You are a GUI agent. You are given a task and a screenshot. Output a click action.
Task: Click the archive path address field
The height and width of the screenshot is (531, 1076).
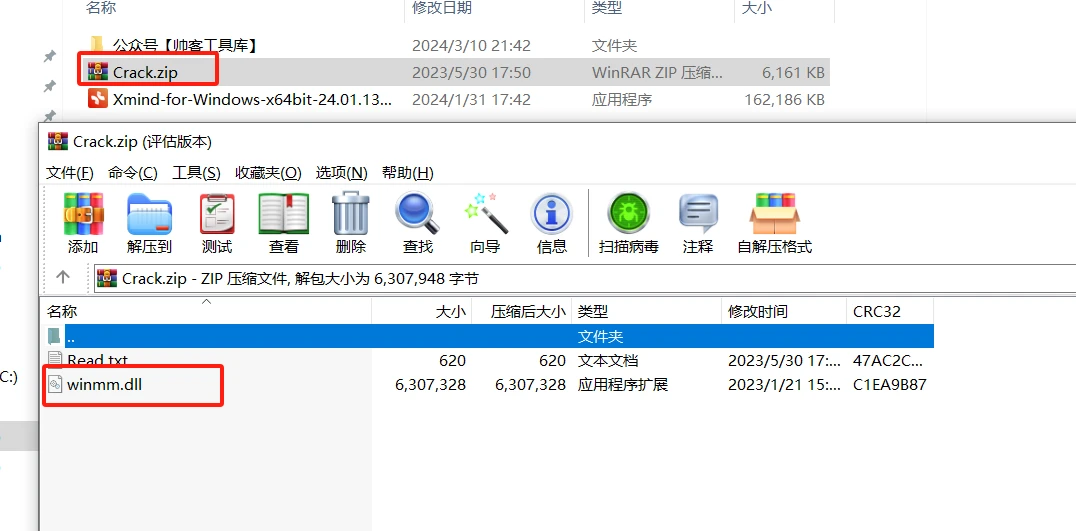tap(585, 278)
